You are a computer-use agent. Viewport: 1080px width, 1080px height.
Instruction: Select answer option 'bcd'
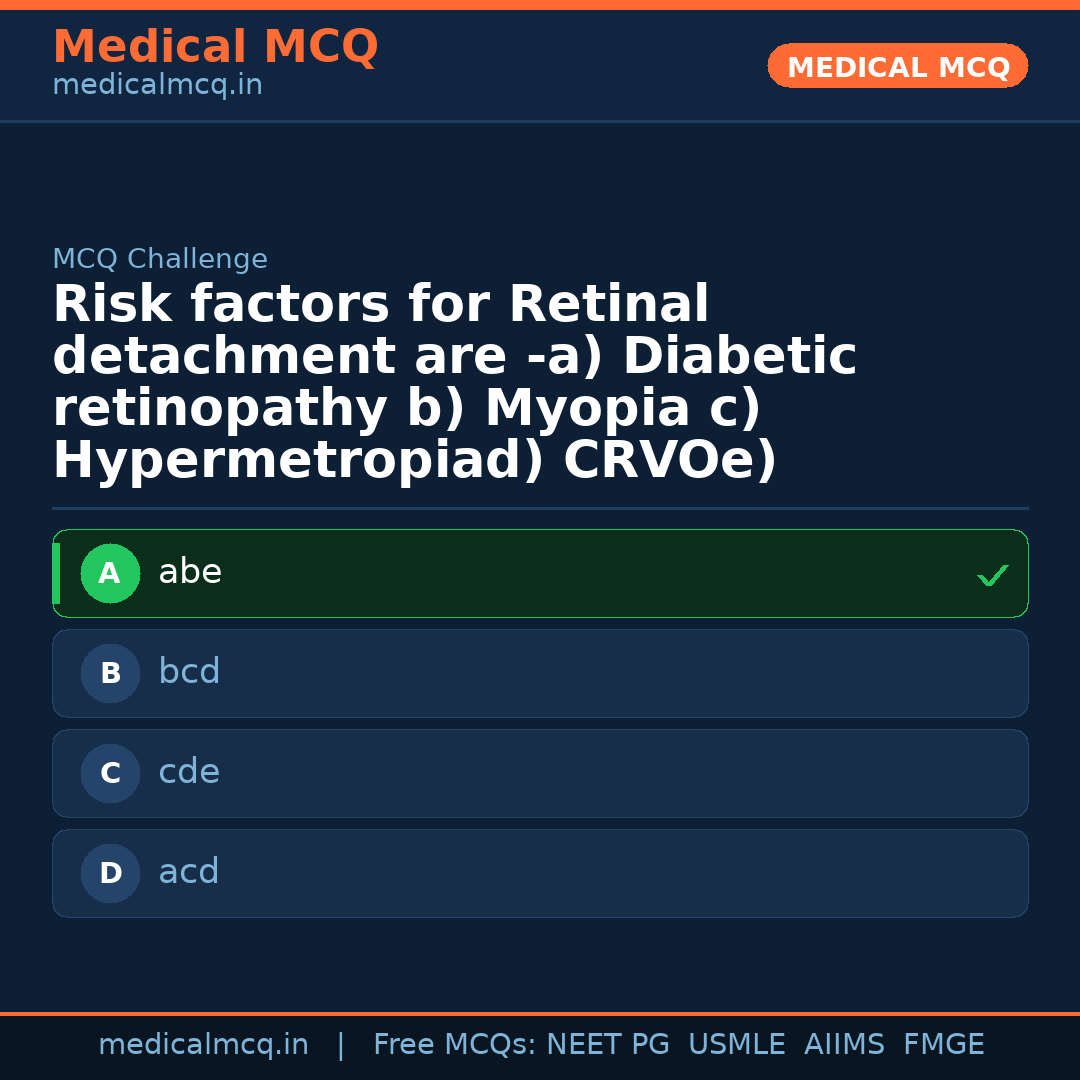tap(540, 673)
